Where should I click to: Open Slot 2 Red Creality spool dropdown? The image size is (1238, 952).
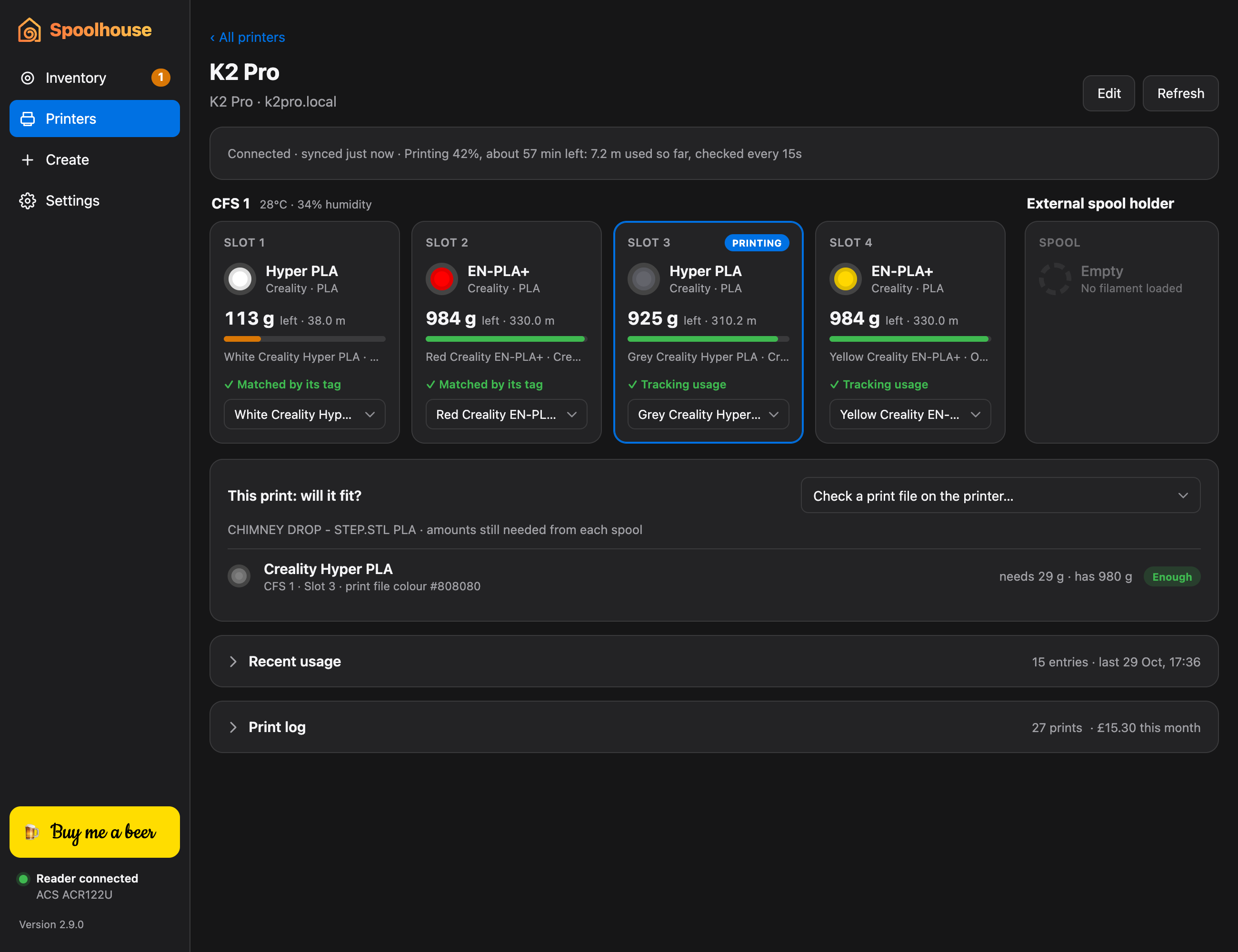[x=506, y=414]
